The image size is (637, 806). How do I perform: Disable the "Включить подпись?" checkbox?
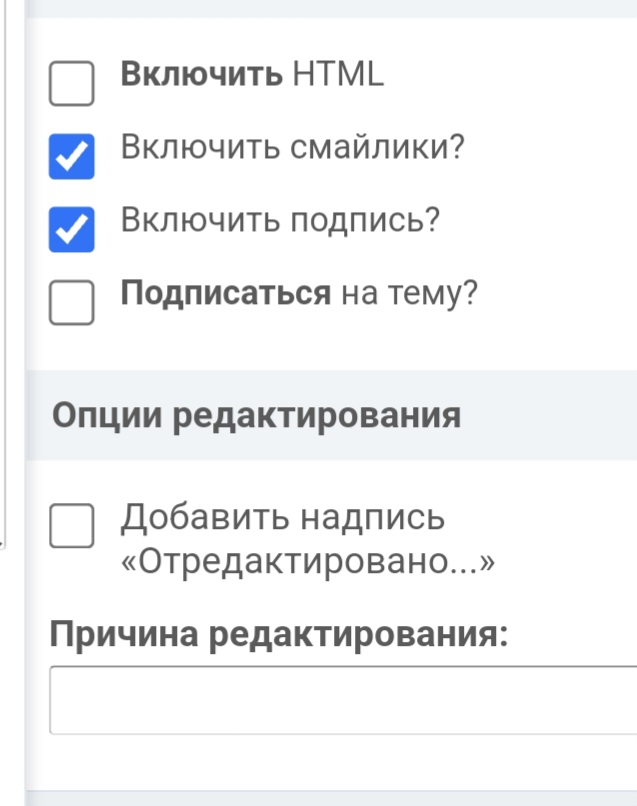[71, 230]
